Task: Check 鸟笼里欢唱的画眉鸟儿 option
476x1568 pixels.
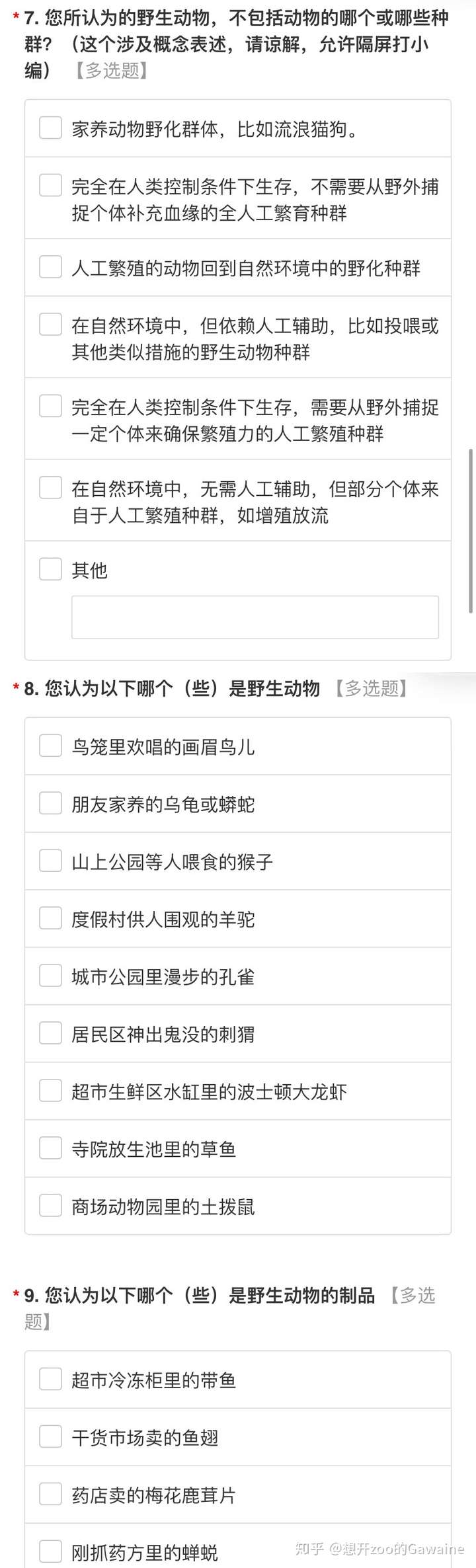Action: pos(50,746)
